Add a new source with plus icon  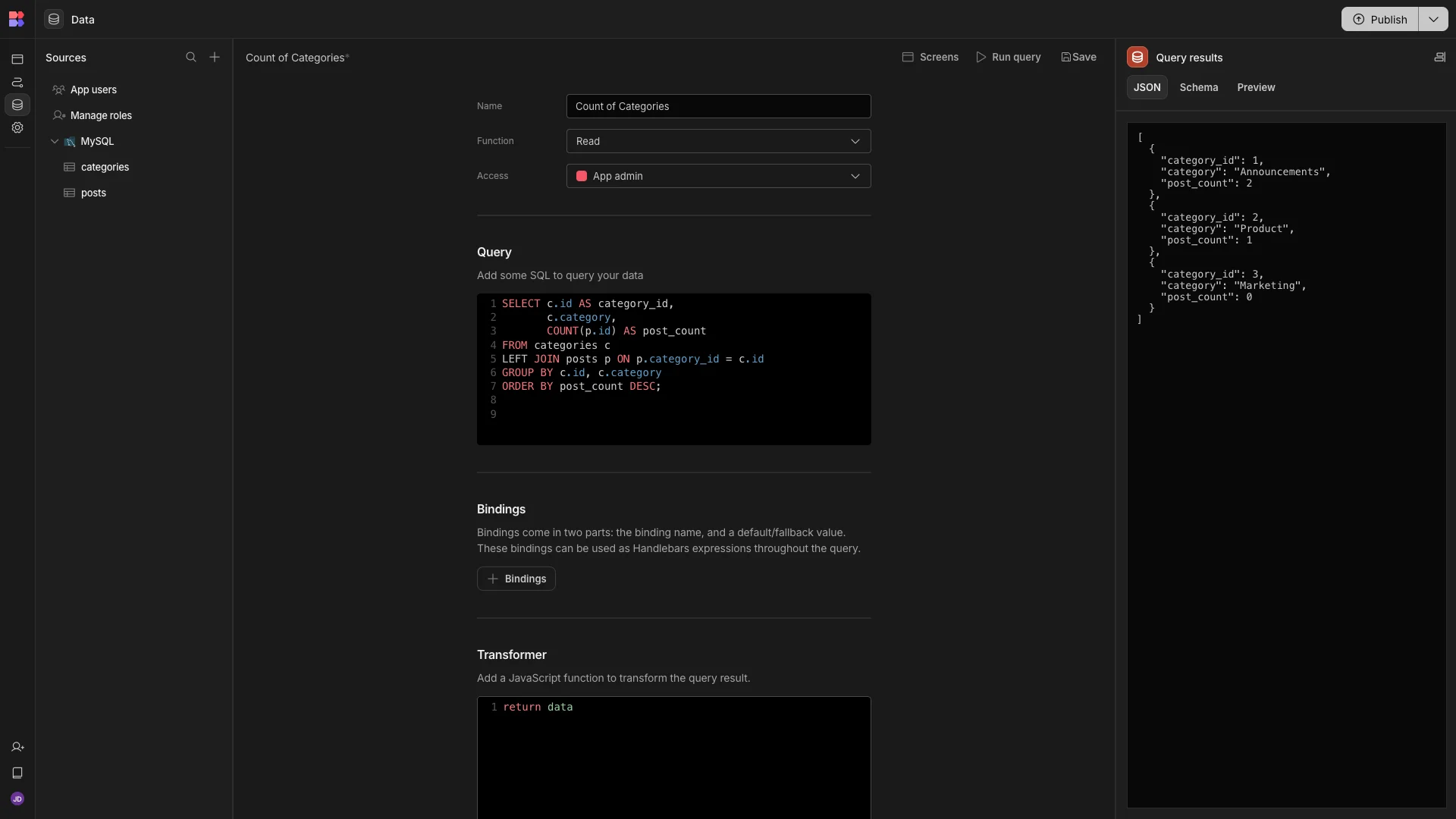[215, 58]
